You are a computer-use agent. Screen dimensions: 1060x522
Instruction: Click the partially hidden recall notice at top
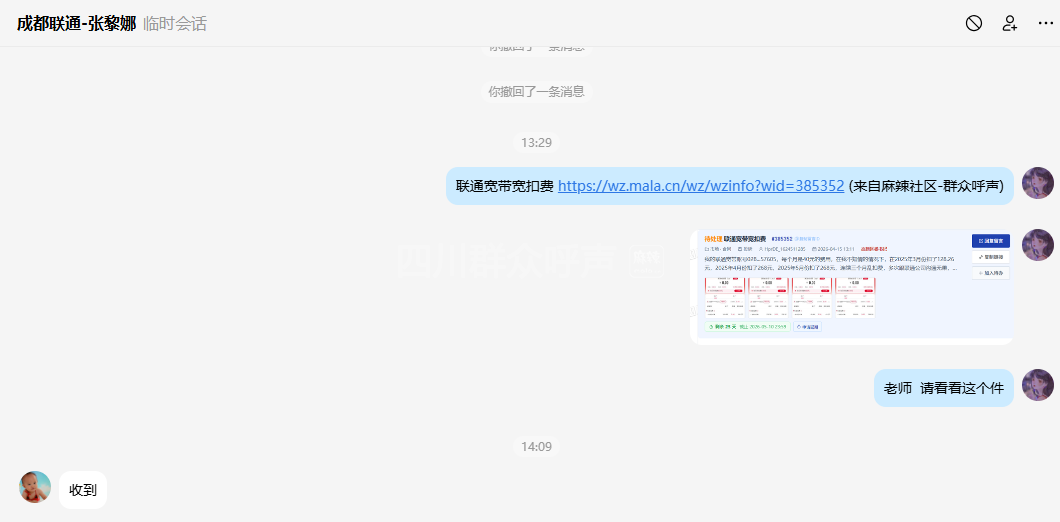[x=536, y=49]
